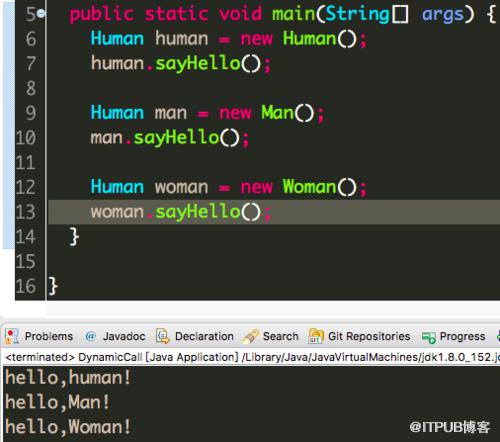Click variable 'woman' on line 12
500x442 pixels.
(182, 188)
